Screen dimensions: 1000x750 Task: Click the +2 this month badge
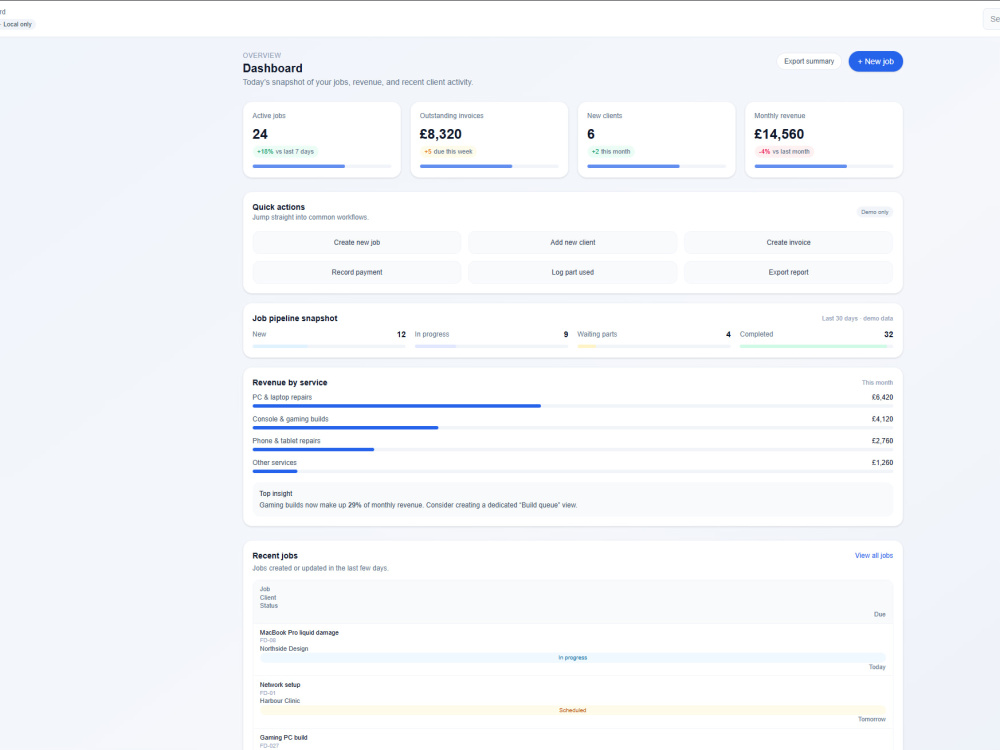pos(610,152)
